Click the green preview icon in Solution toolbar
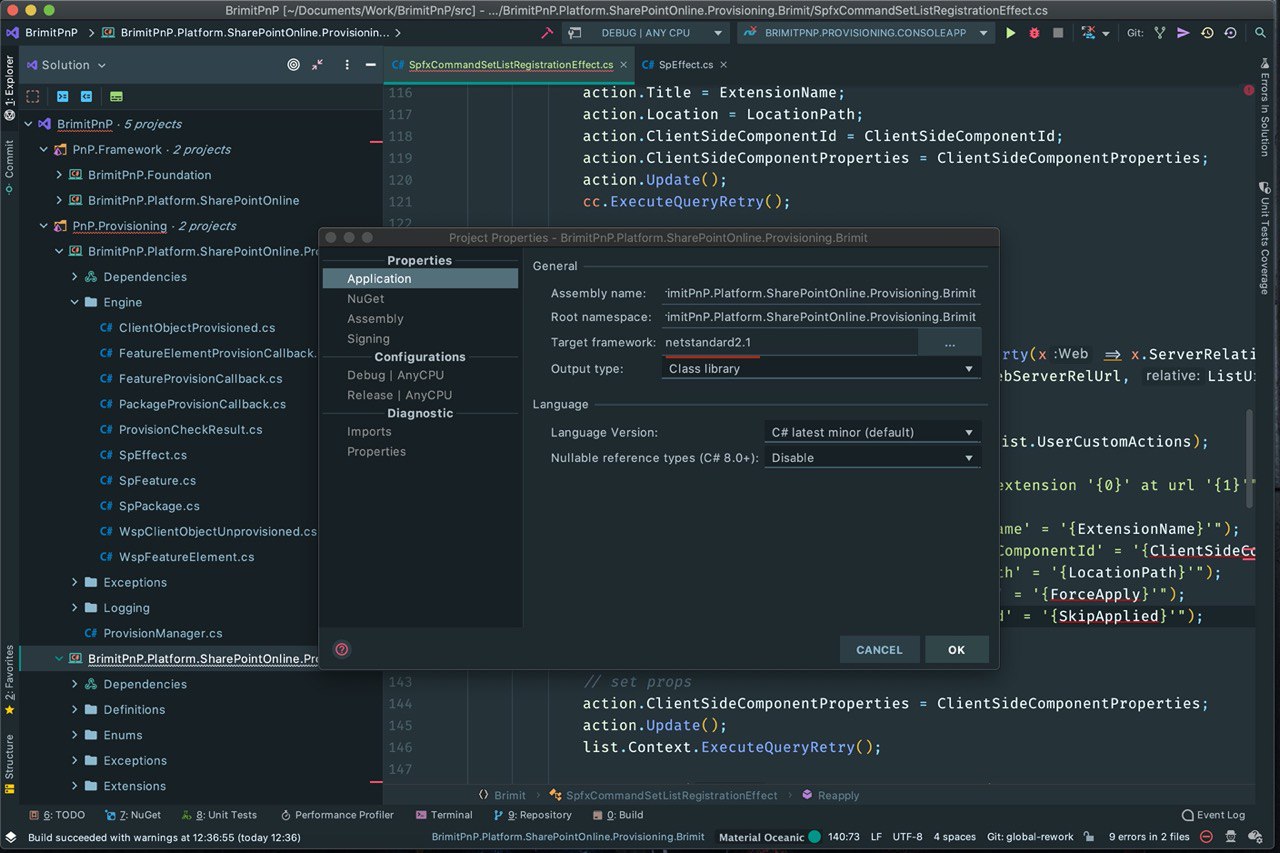The image size is (1280, 853). click(116, 97)
